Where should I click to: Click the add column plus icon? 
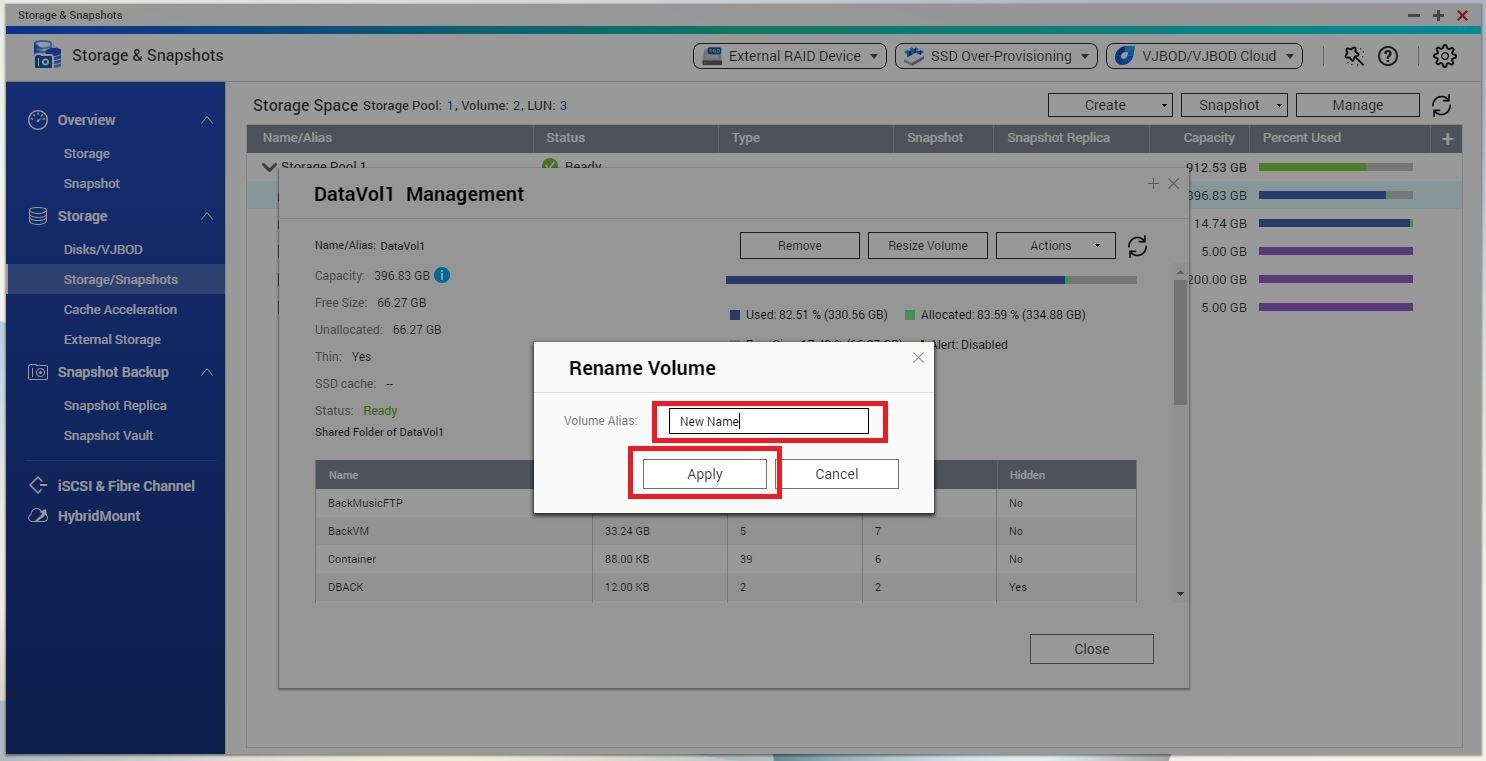(x=1447, y=138)
